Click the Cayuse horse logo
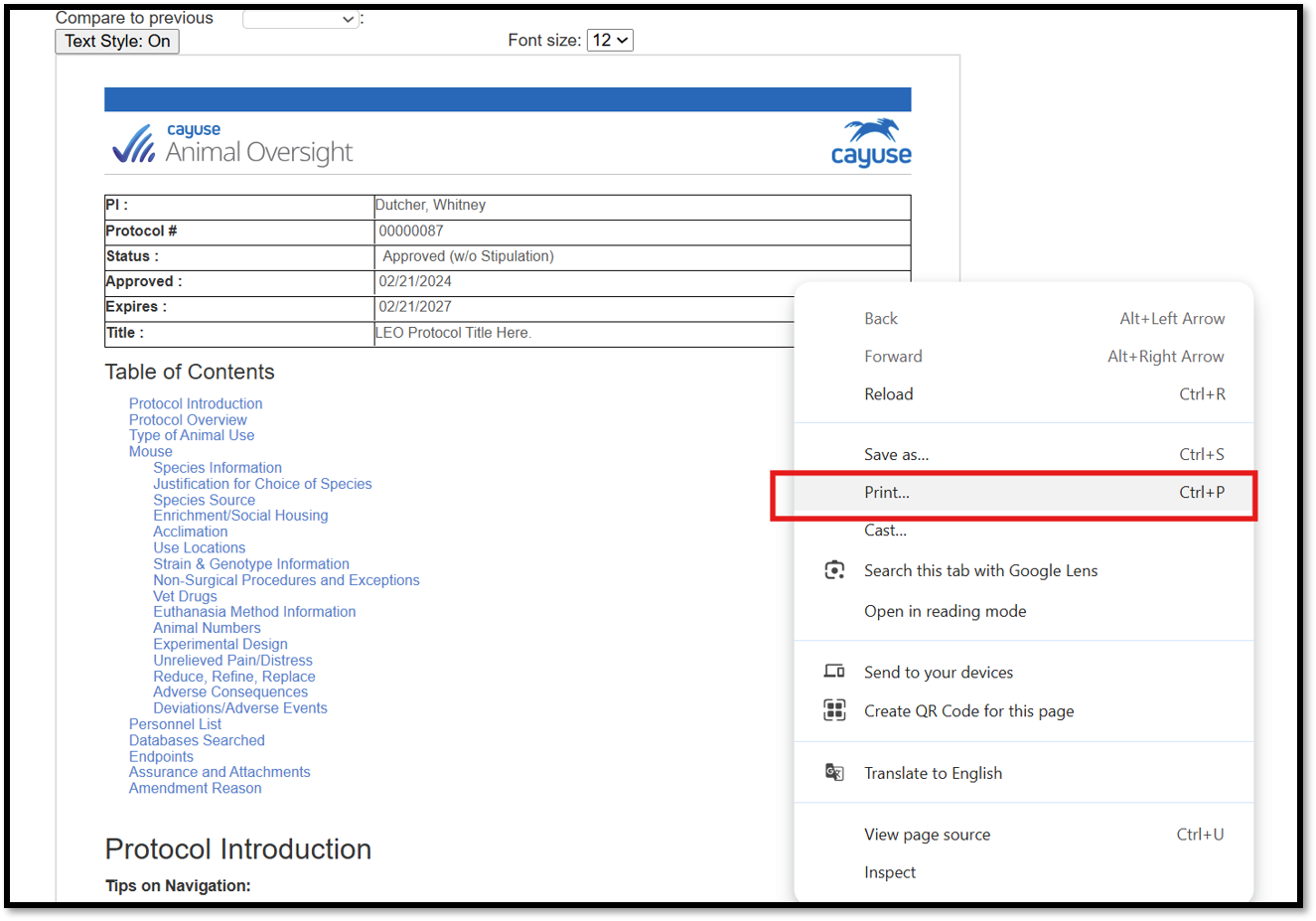1316x921 pixels. click(871, 143)
